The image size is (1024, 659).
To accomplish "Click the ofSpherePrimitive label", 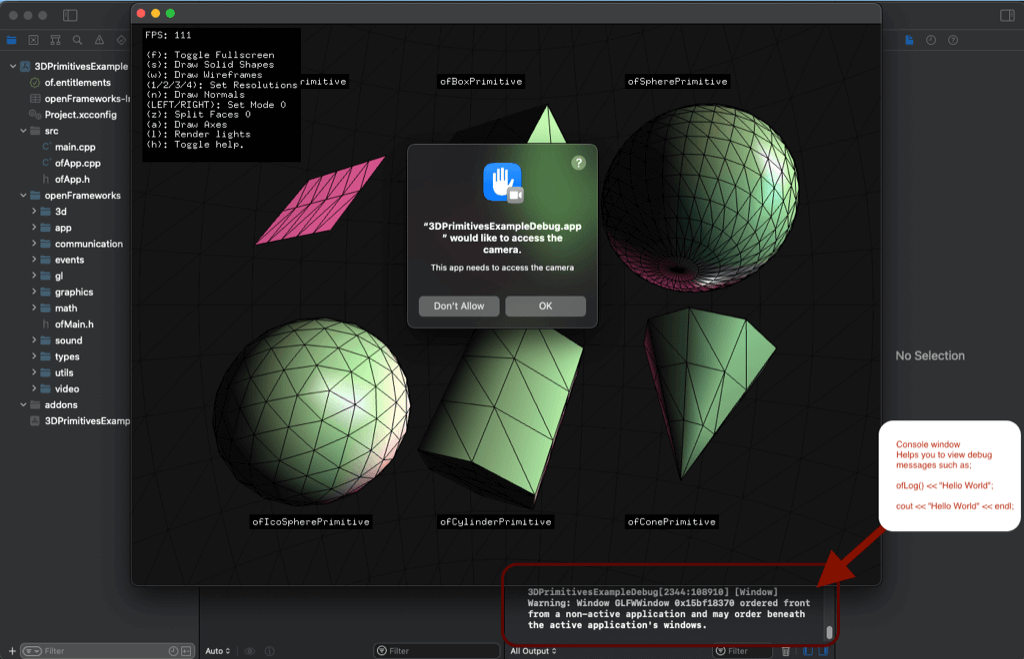I will tap(677, 82).
